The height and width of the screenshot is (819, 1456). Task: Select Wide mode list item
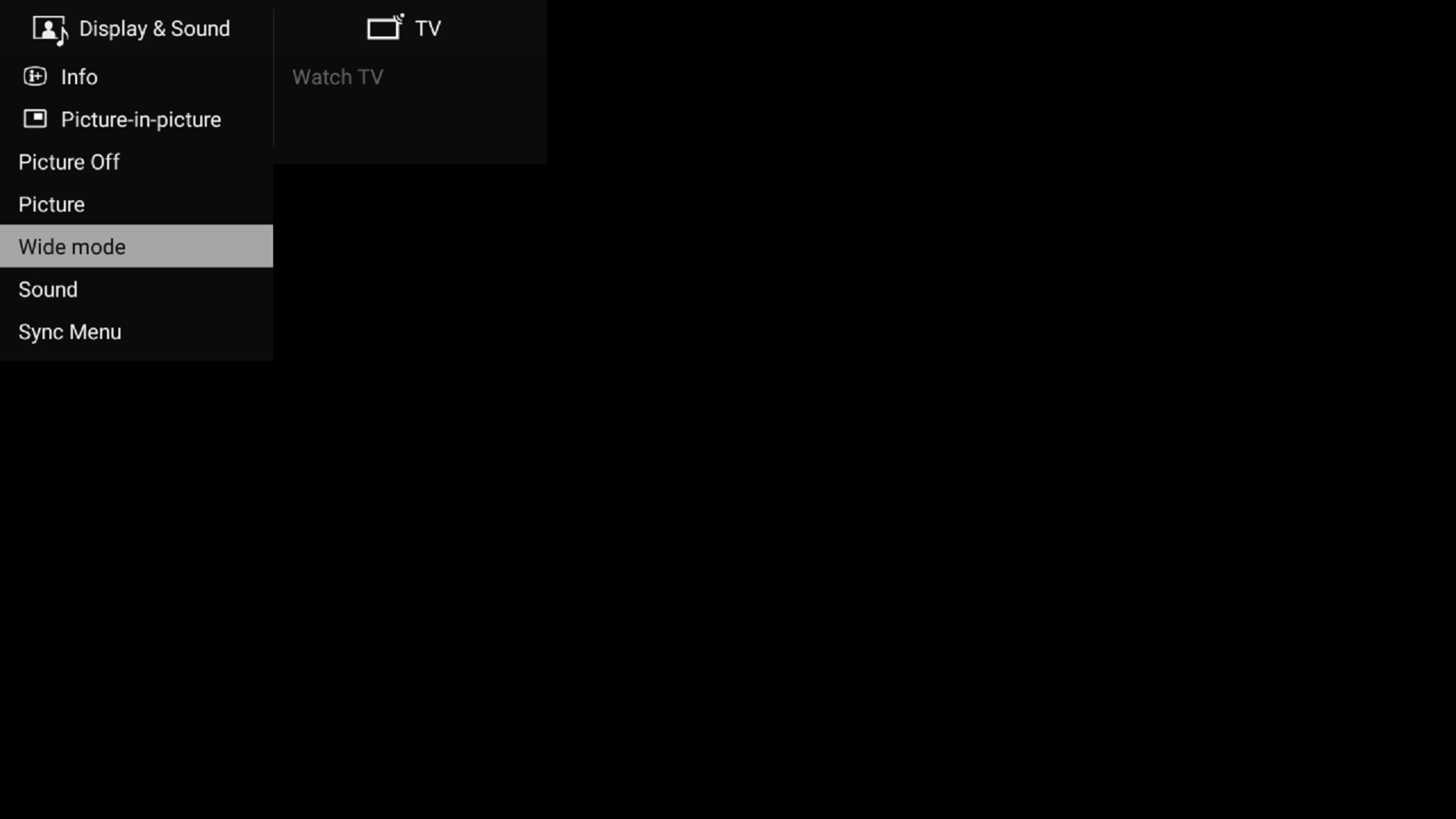point(136,247)
